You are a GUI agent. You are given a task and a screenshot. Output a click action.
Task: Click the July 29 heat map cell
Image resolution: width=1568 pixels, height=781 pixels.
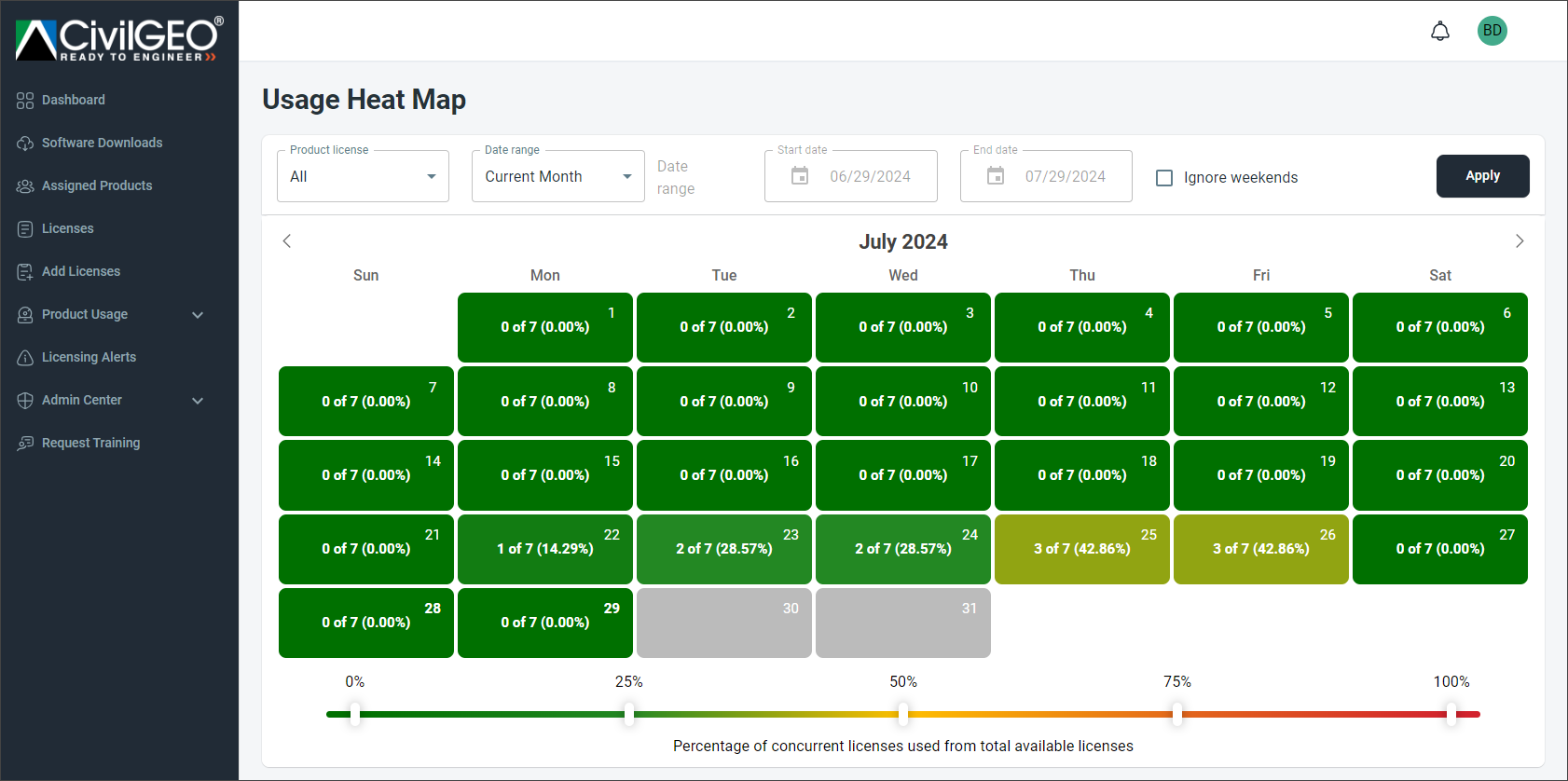tap(545, 623)
